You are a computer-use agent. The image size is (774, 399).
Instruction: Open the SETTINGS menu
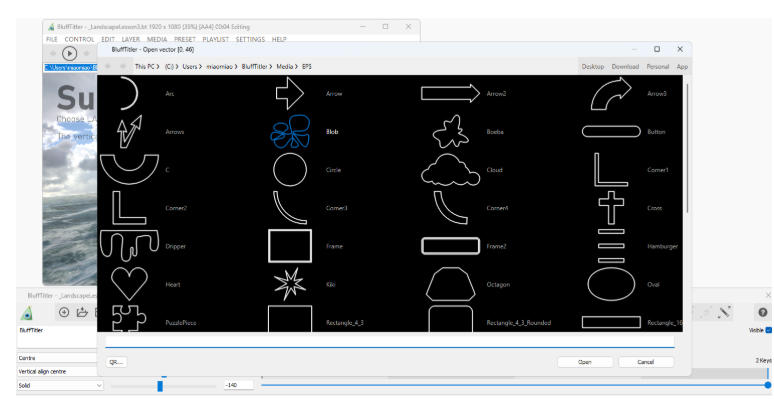point(250,39)
